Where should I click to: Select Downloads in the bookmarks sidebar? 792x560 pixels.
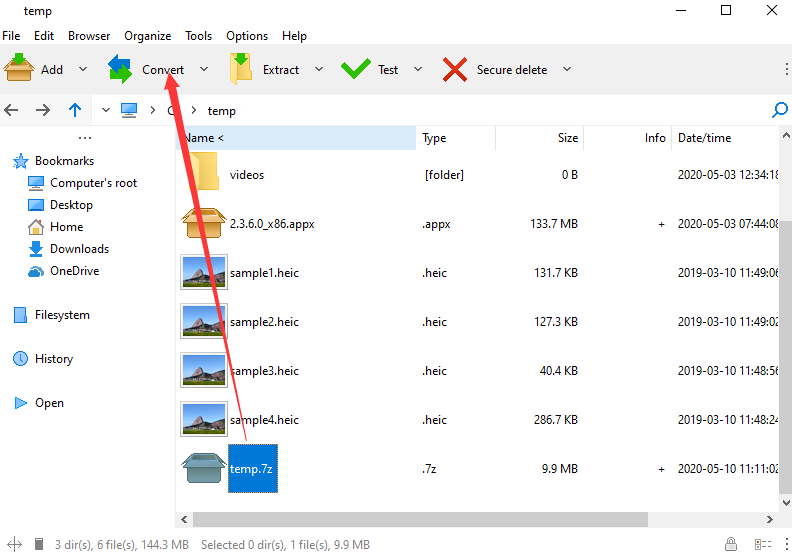pos(79,249)
